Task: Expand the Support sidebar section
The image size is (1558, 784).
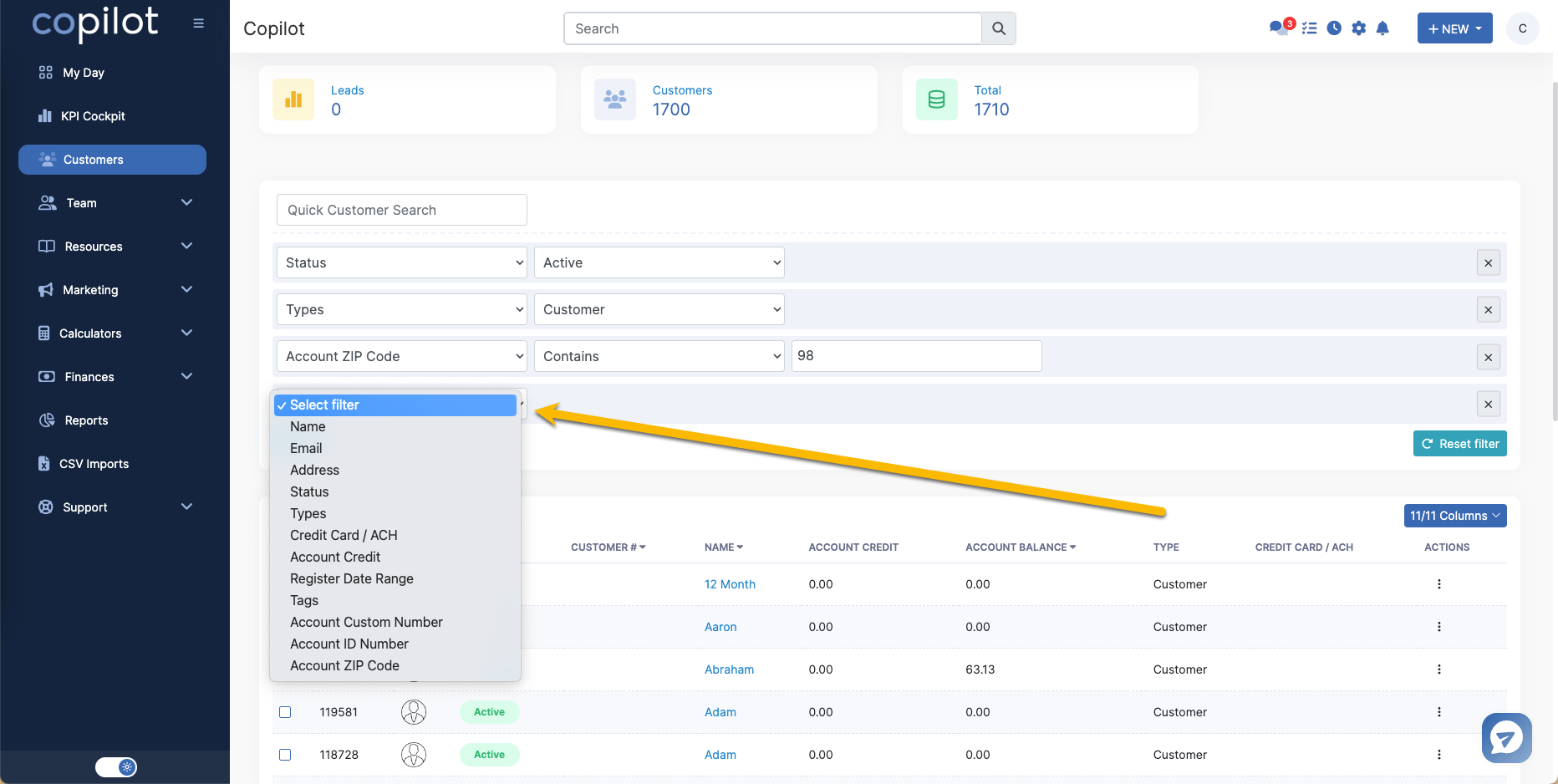Action: 113,507
